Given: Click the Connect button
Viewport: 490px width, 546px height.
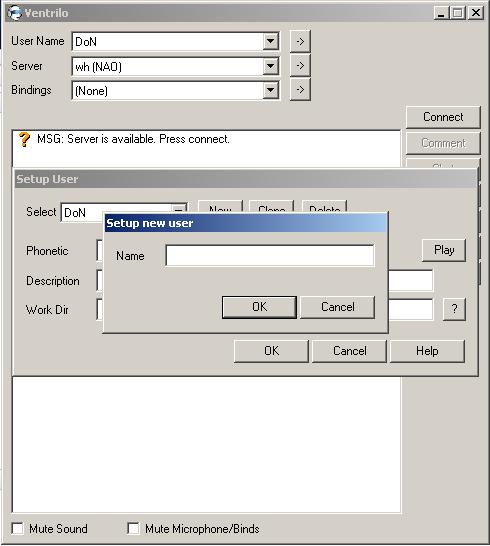Looking at the screenshot, I should (x=443, y=117).
